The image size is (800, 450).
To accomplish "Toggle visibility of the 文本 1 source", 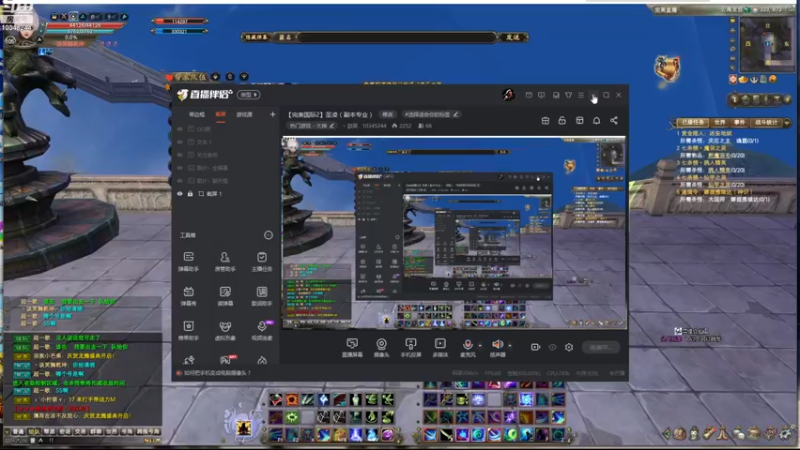I will pos(180,142).
